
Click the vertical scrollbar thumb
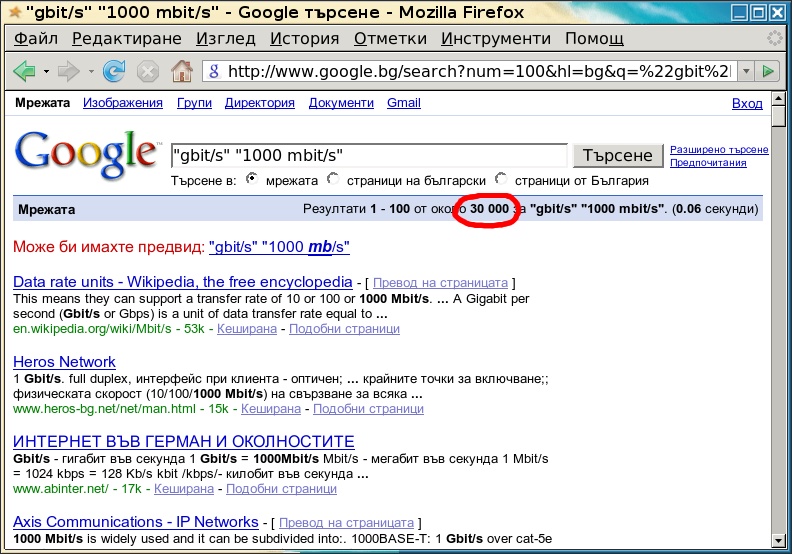click(x=778, y=116)
